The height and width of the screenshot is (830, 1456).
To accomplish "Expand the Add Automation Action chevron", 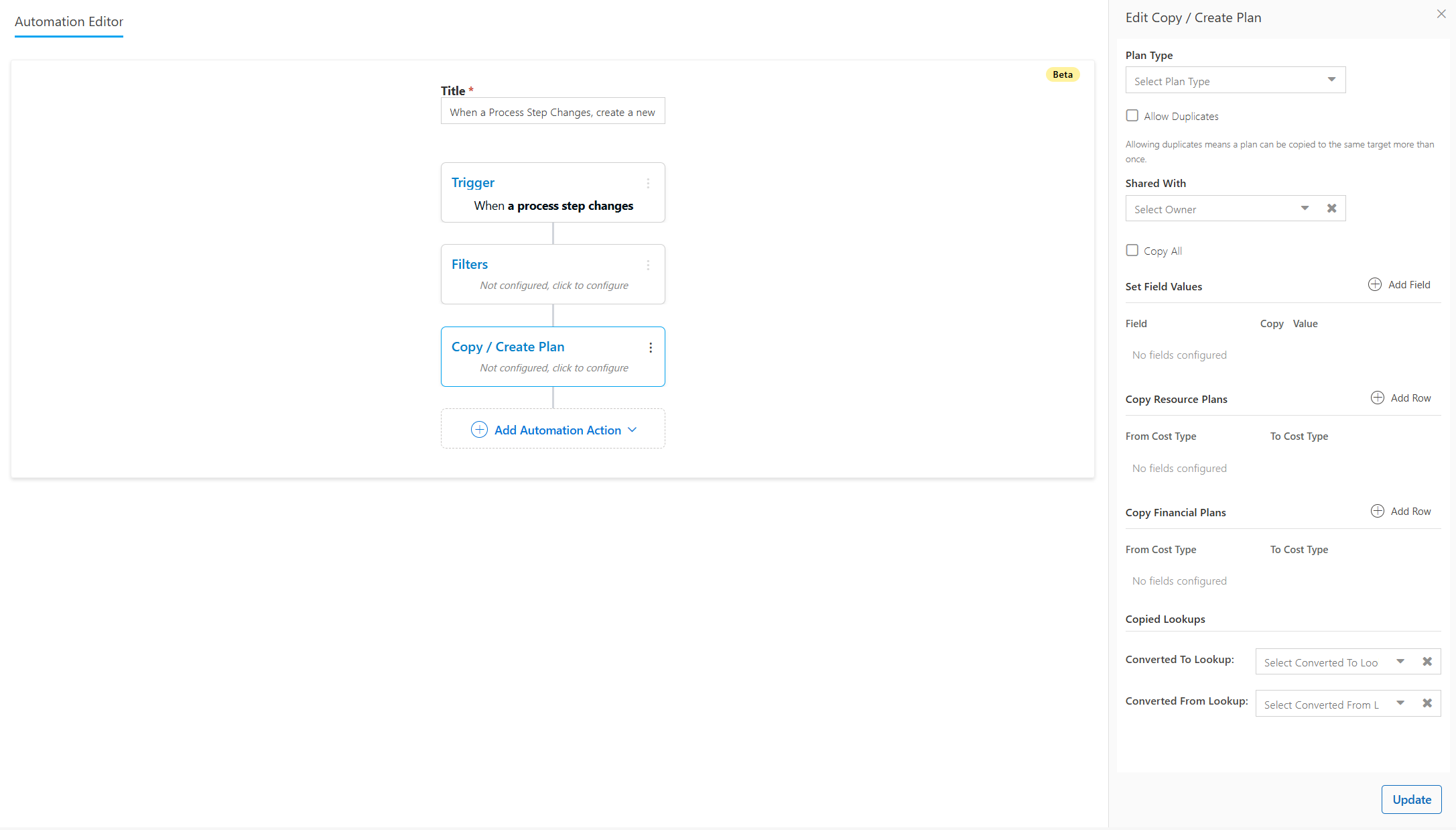I will 632,430.
